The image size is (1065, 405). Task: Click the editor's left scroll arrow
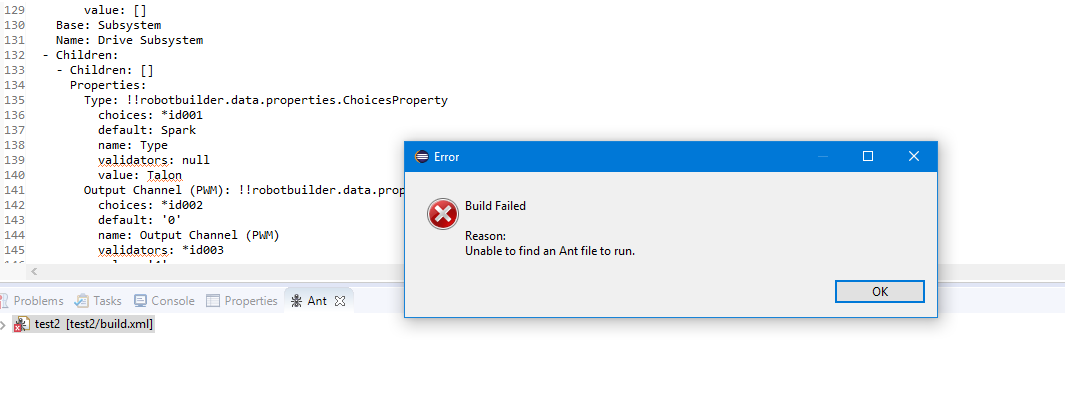click(x=34, y=272)
